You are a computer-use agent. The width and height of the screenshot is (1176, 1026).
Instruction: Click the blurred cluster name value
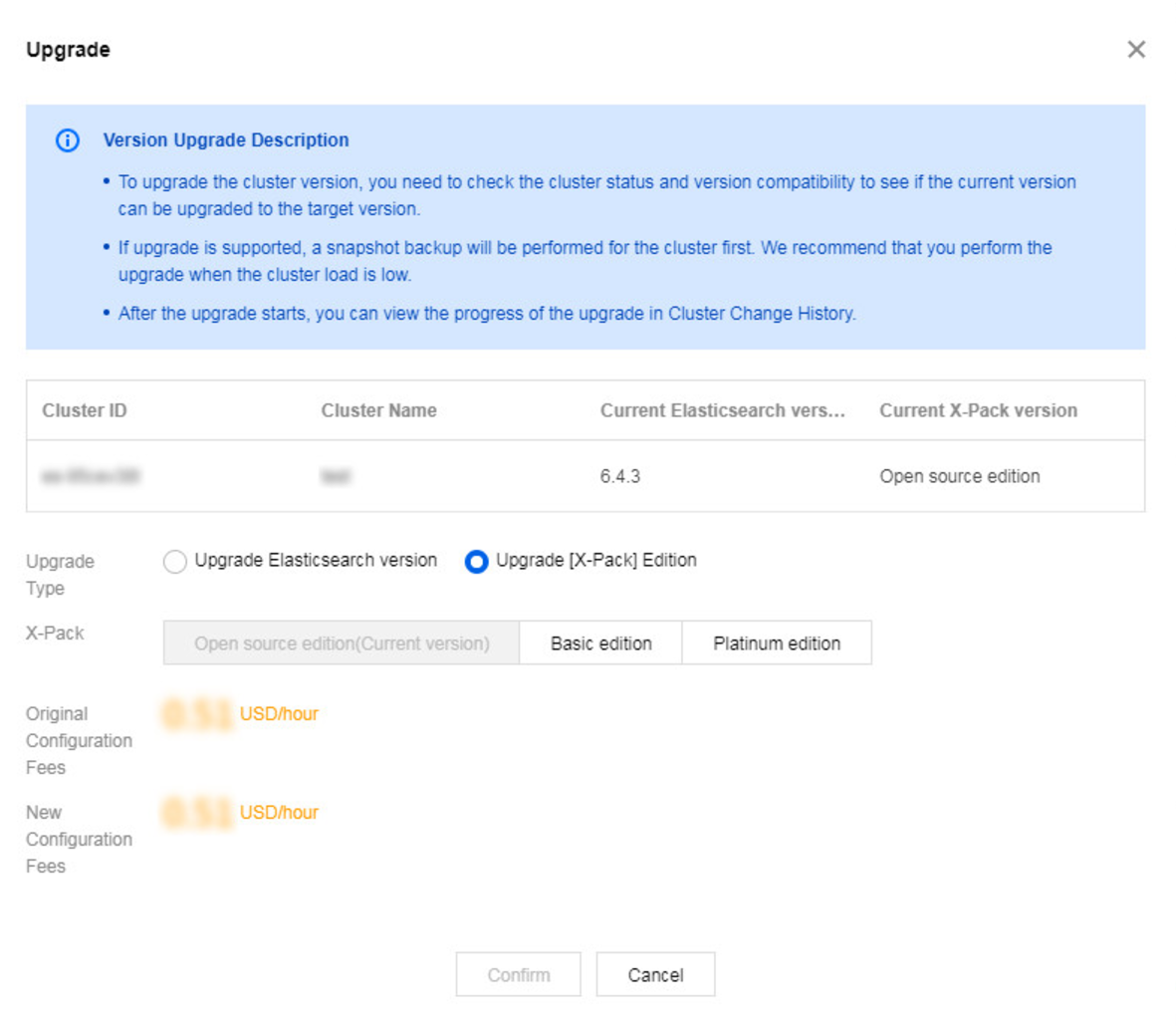pyautogui.click(x=336, y=476)
